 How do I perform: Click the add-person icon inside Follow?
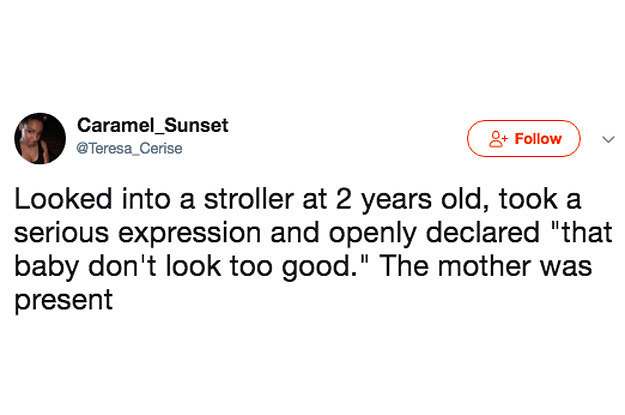(498, 139)
